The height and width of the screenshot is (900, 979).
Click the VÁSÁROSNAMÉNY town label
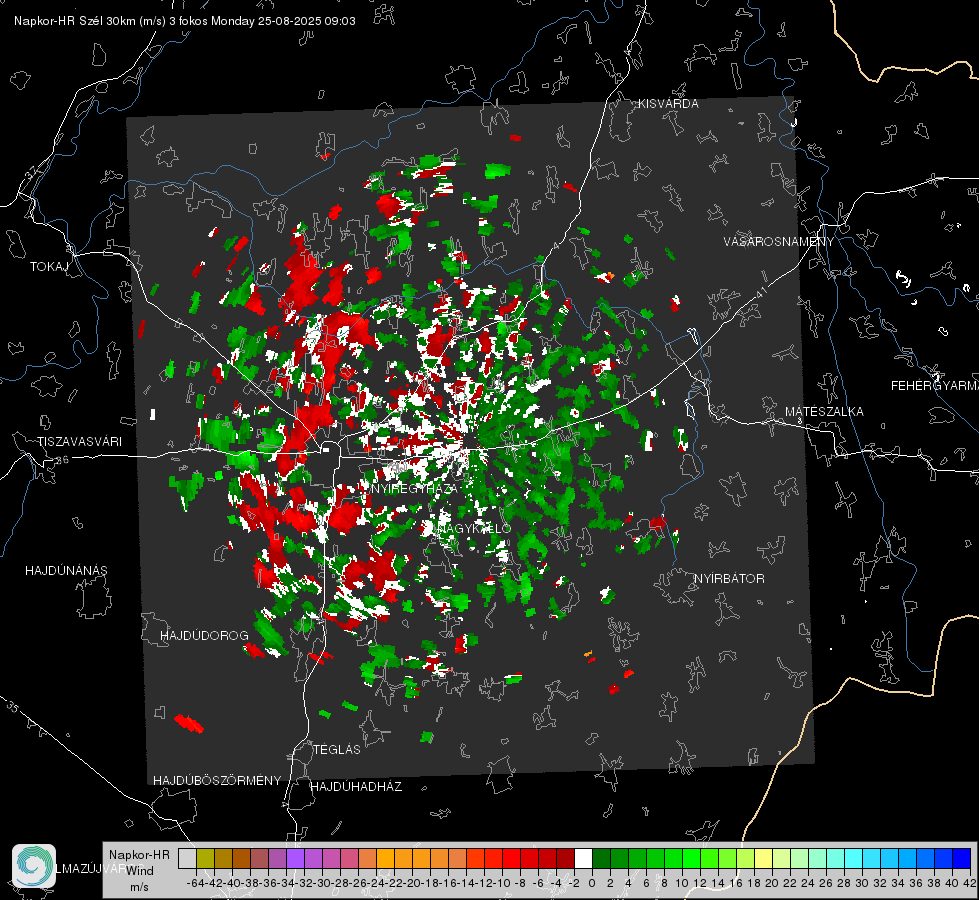[x=779, y=242]
